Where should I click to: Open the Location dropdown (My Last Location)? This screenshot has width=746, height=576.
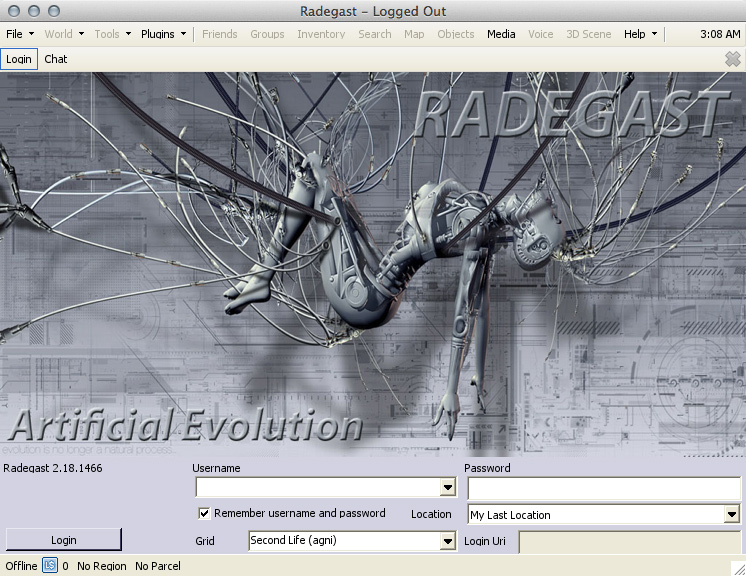point(731,514)
